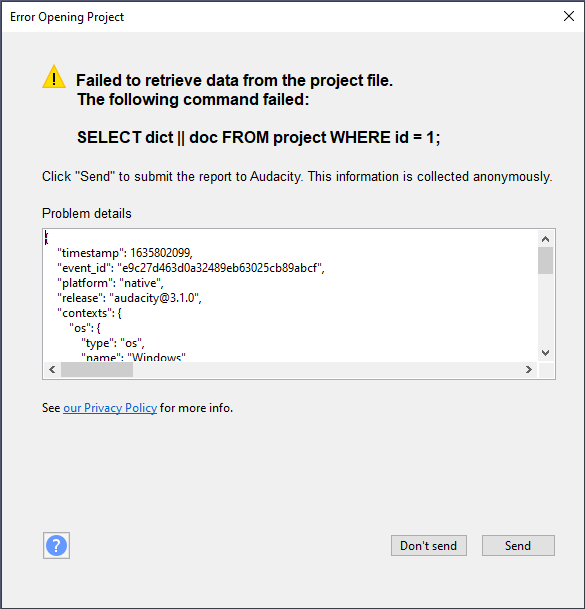Click the down arrow of the details scrollbar

(x=545, y=353)
